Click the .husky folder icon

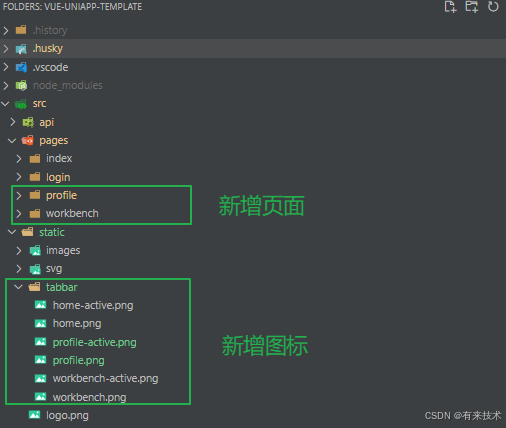[x=21, y=49]
